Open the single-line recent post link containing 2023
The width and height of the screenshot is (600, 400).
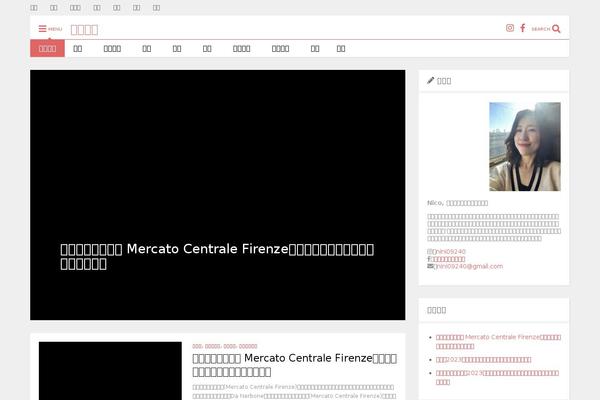(x=483, y=359)
